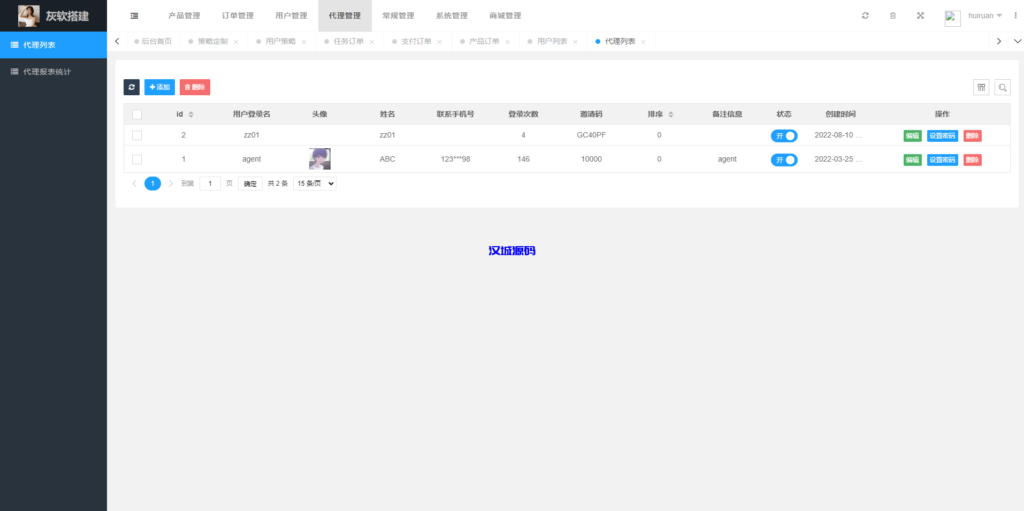Open 常规管理 top menu
1024x511 pixels.
click(x=398, y=16)
